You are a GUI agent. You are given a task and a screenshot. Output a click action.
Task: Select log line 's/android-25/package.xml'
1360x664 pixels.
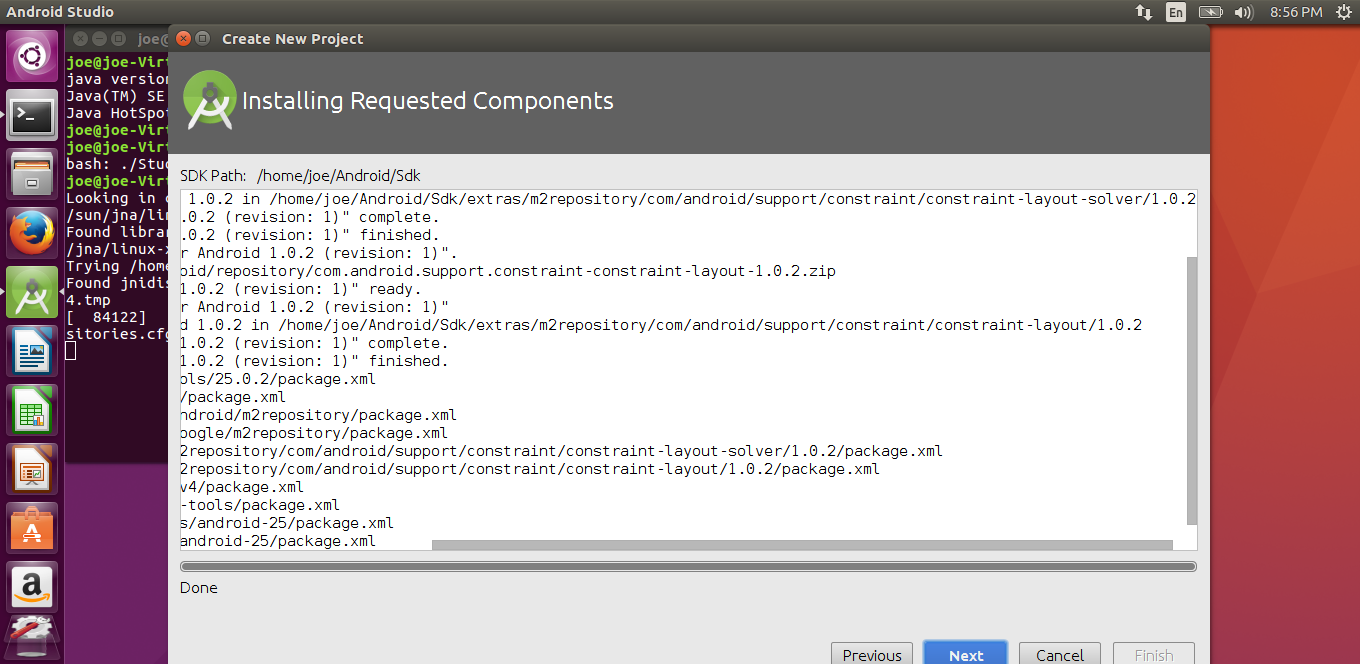click(x=287, y=523)
